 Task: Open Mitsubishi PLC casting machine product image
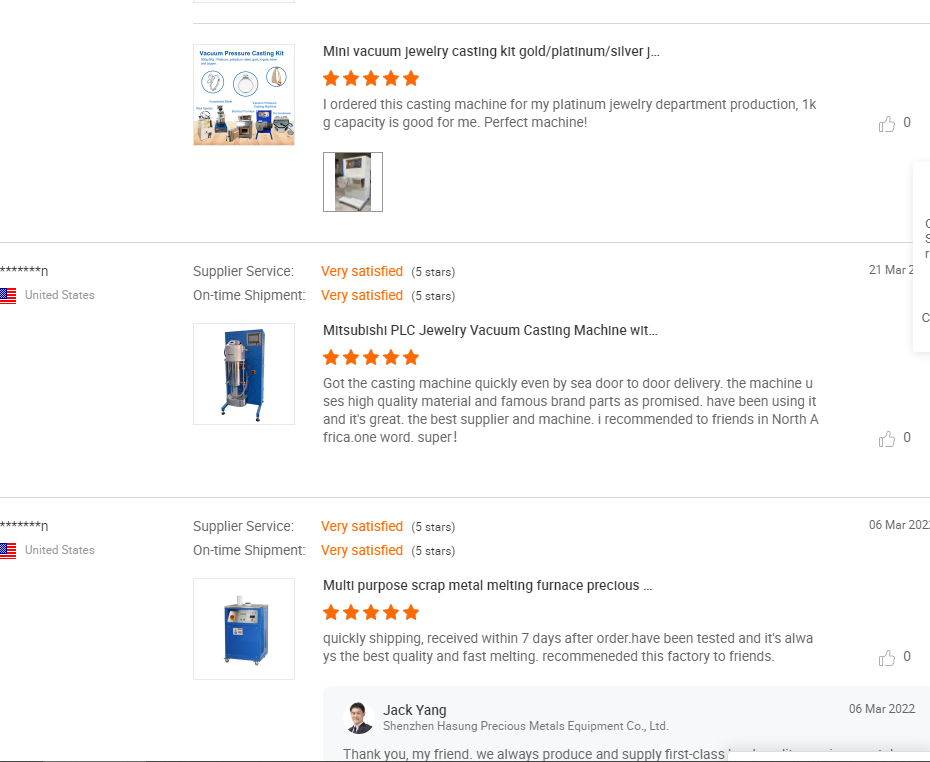(x=244, y=374)
